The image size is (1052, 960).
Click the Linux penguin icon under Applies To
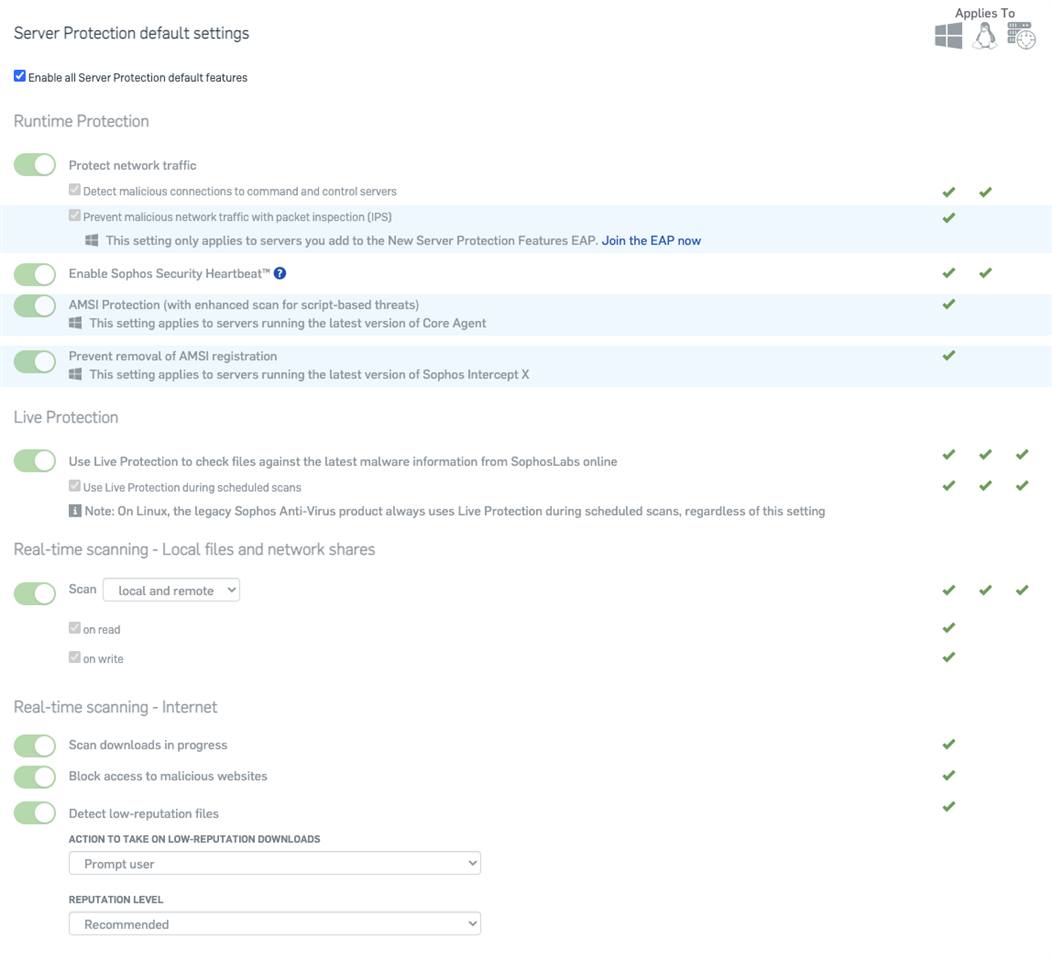985,36
